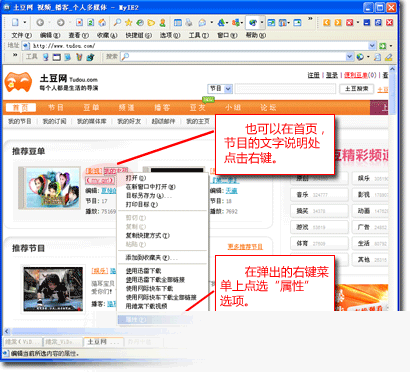Open the 频道 navigation tab
The height and width of the screenshot is (373, 410).
(x=127, y=108)
